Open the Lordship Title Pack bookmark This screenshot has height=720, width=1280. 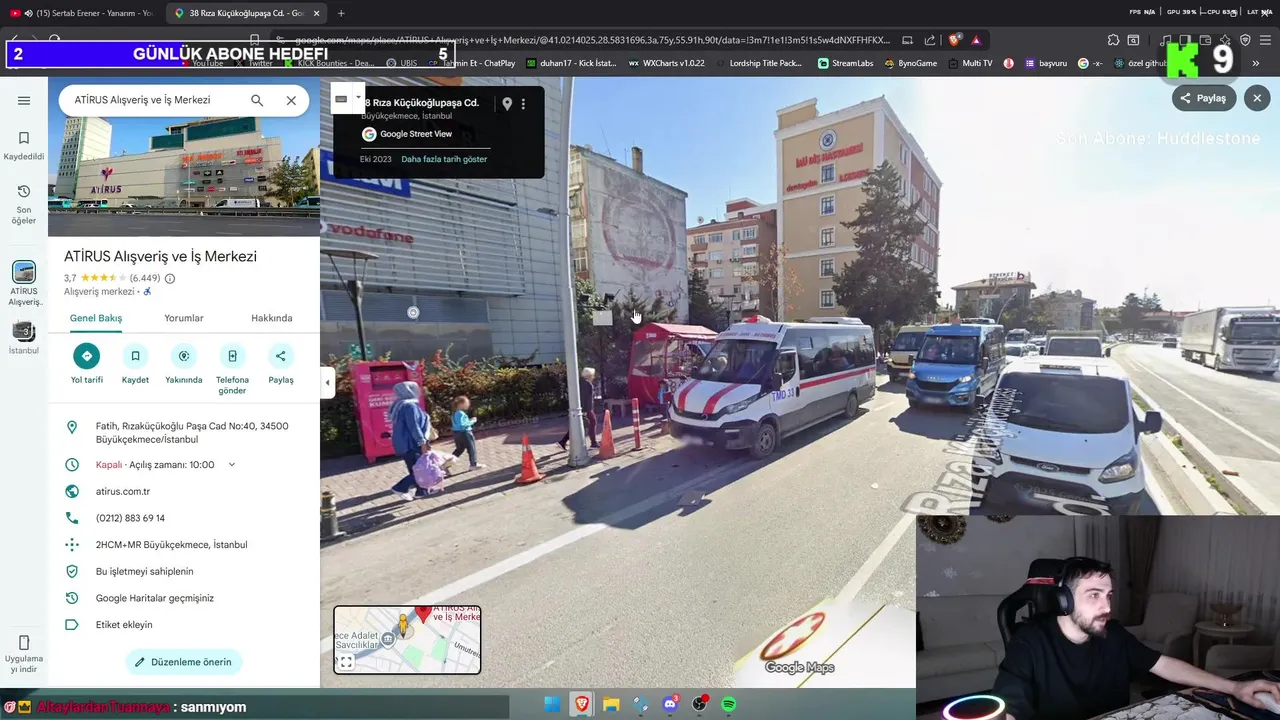[758, 63]
